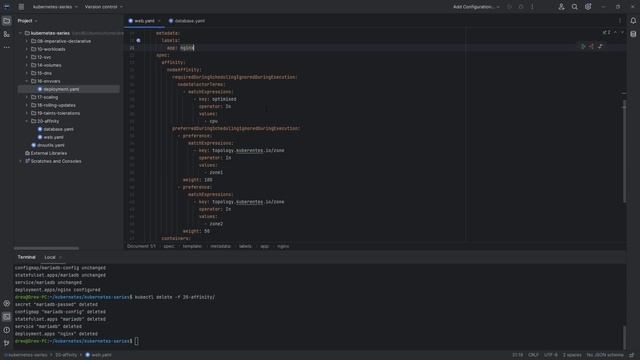The height and width of the screenshot is (360, 640).
Task: Open web.yaml in the project tree
Action: (53, 137)
